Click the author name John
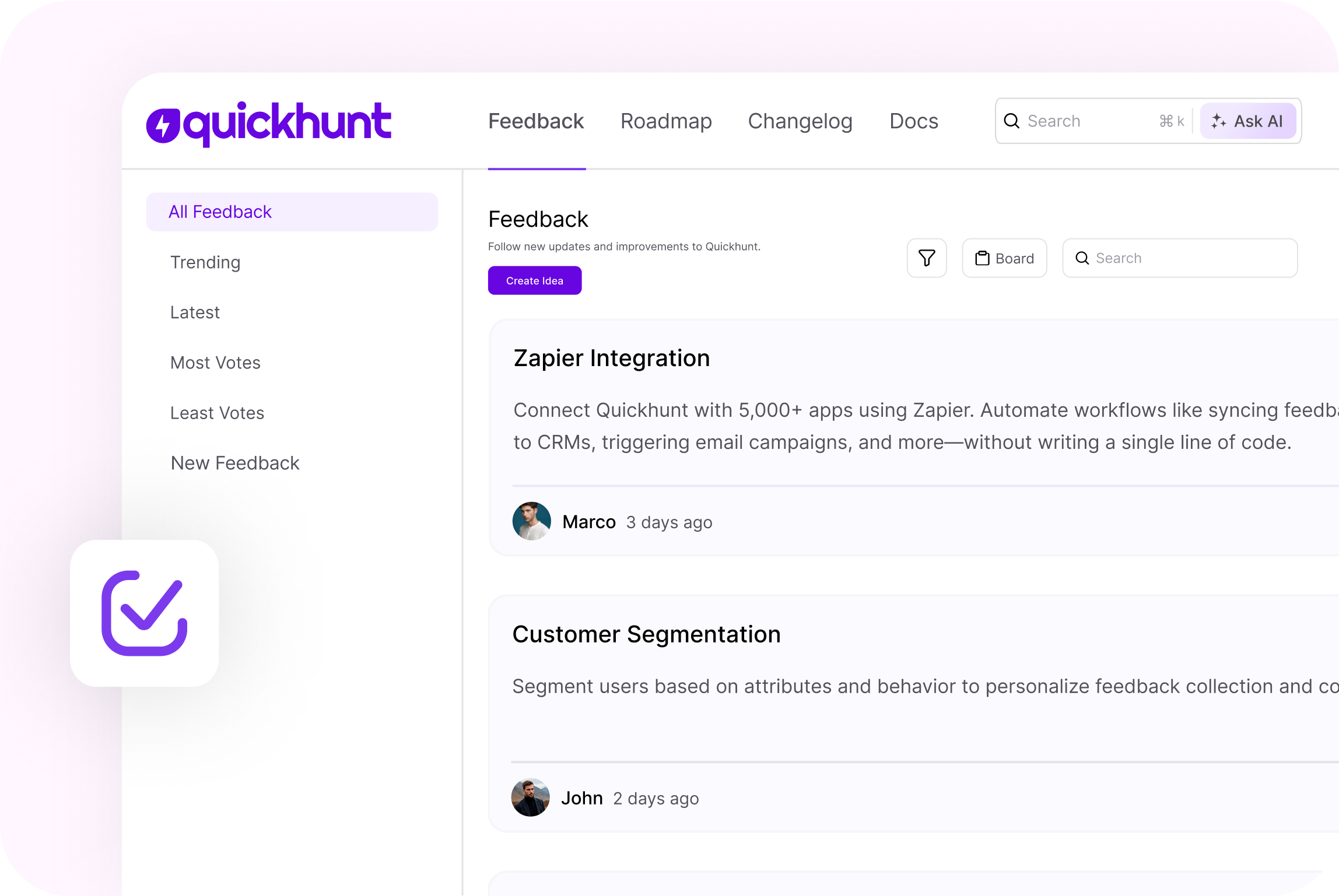The width and height of the screenshot is (1339, 896). point(582,798)
